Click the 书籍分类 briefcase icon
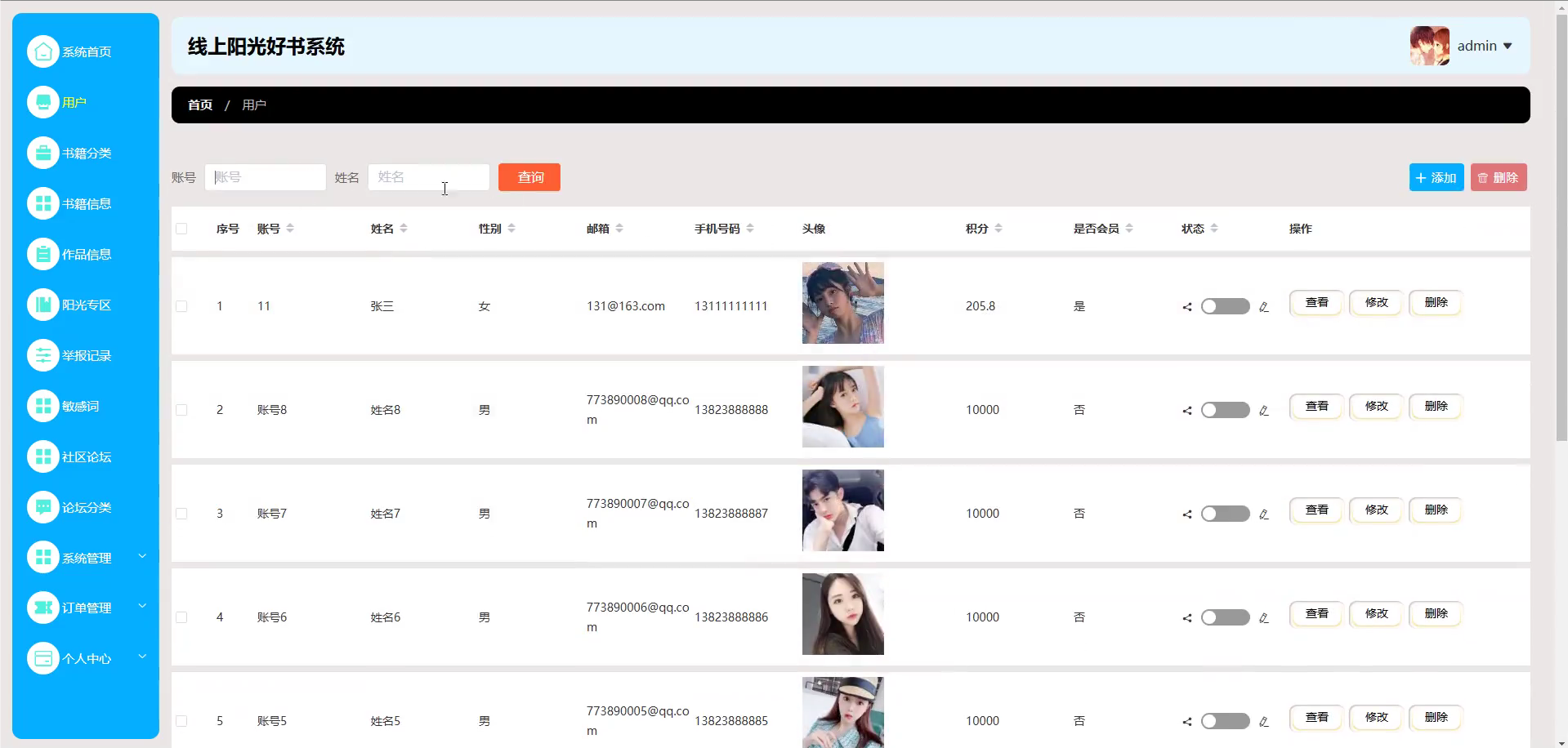Viewport: 1568px width, 748px height. click(x=43, y=153)
